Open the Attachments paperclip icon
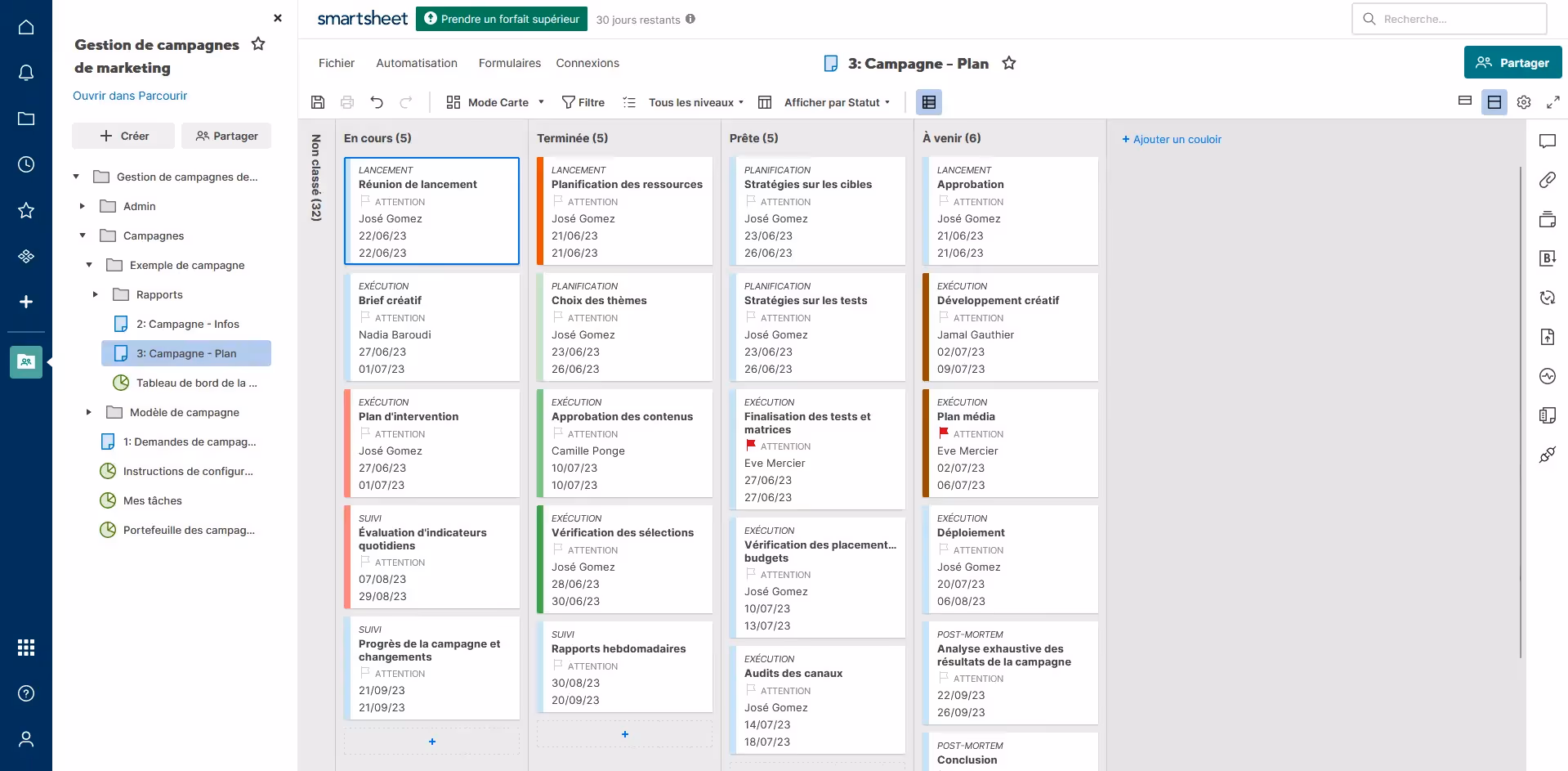 [x=1547, y=180]
